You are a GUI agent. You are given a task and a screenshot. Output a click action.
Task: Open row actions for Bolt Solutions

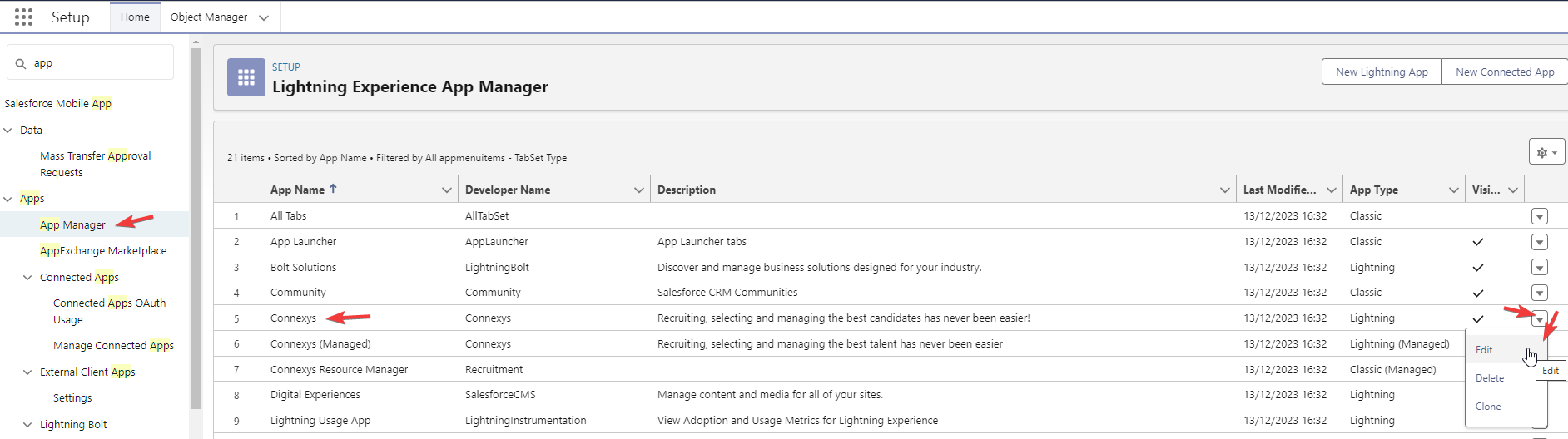[1540, 268]
